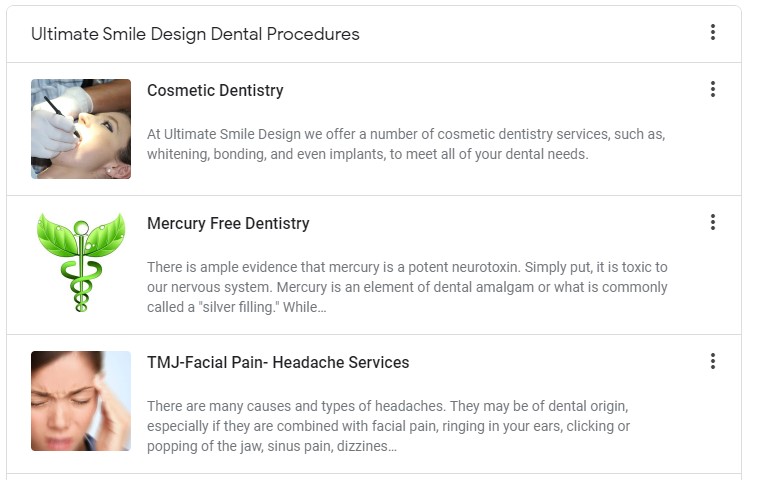This screenshot has height=480, width=775.
Task: Open the Dental Procedures header options menu
Action: tap(712, 33)
